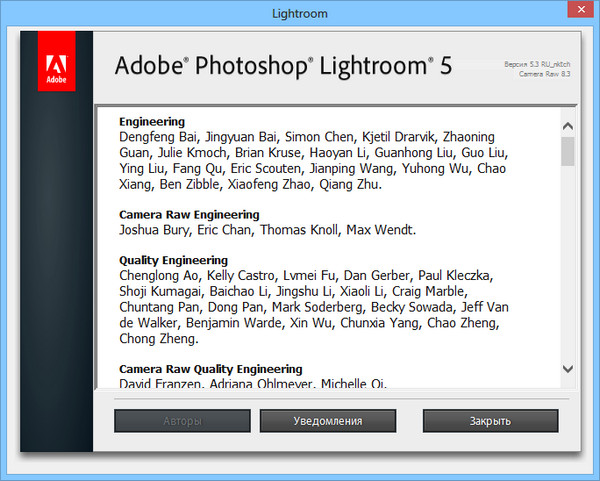Click the name Becky Sowada

411,307
